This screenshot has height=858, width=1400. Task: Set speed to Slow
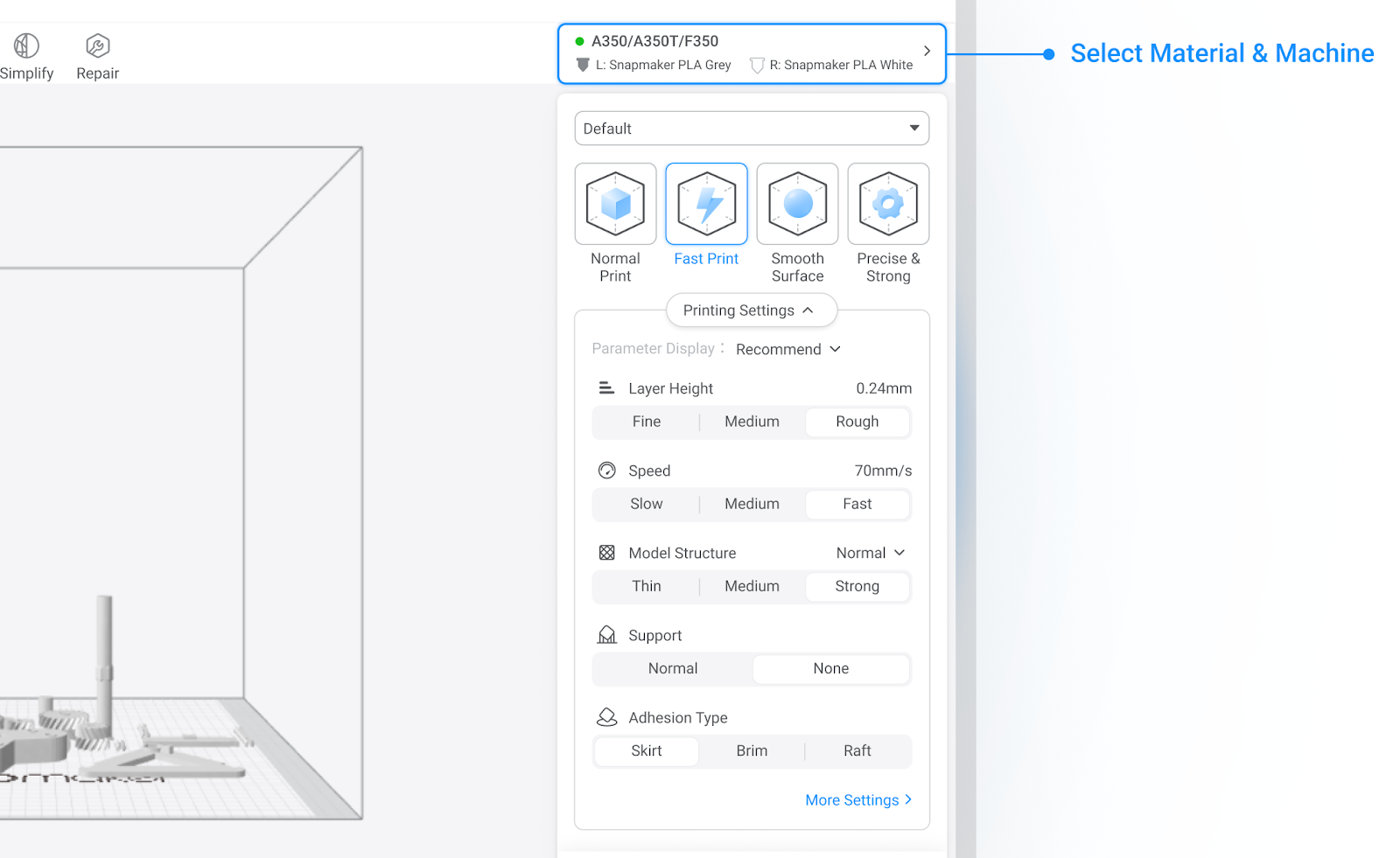coord(647,504)
